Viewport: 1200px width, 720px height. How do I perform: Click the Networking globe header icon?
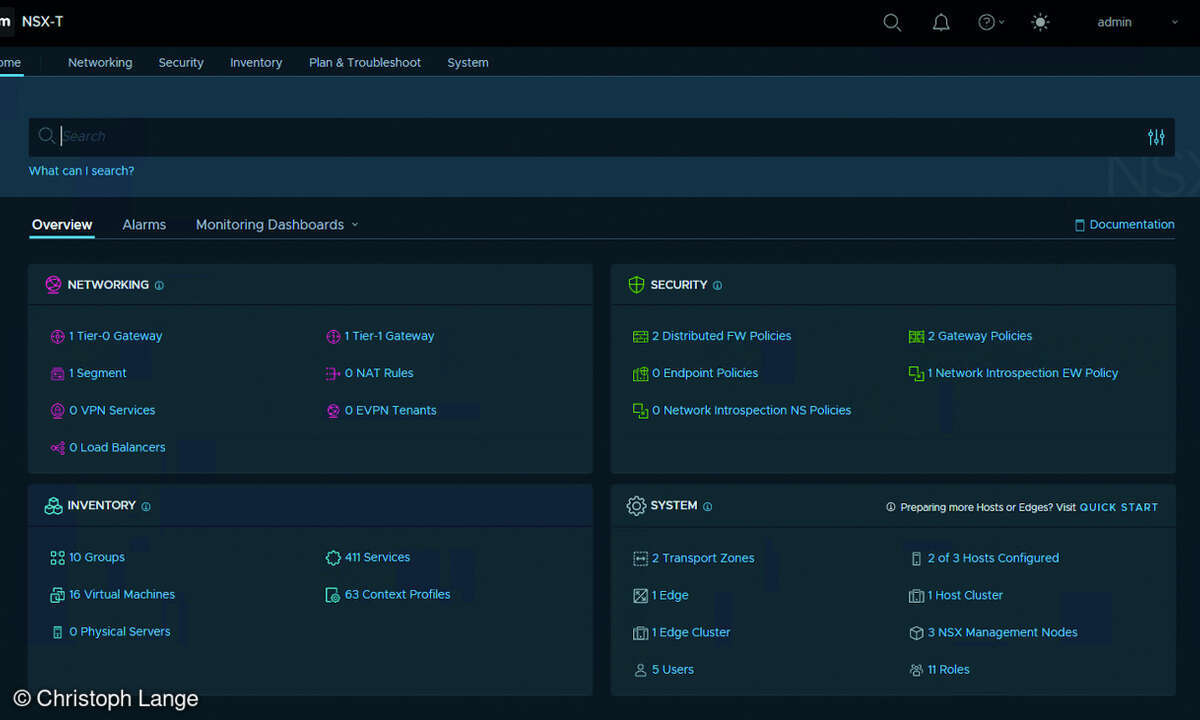tap(53, 285)
